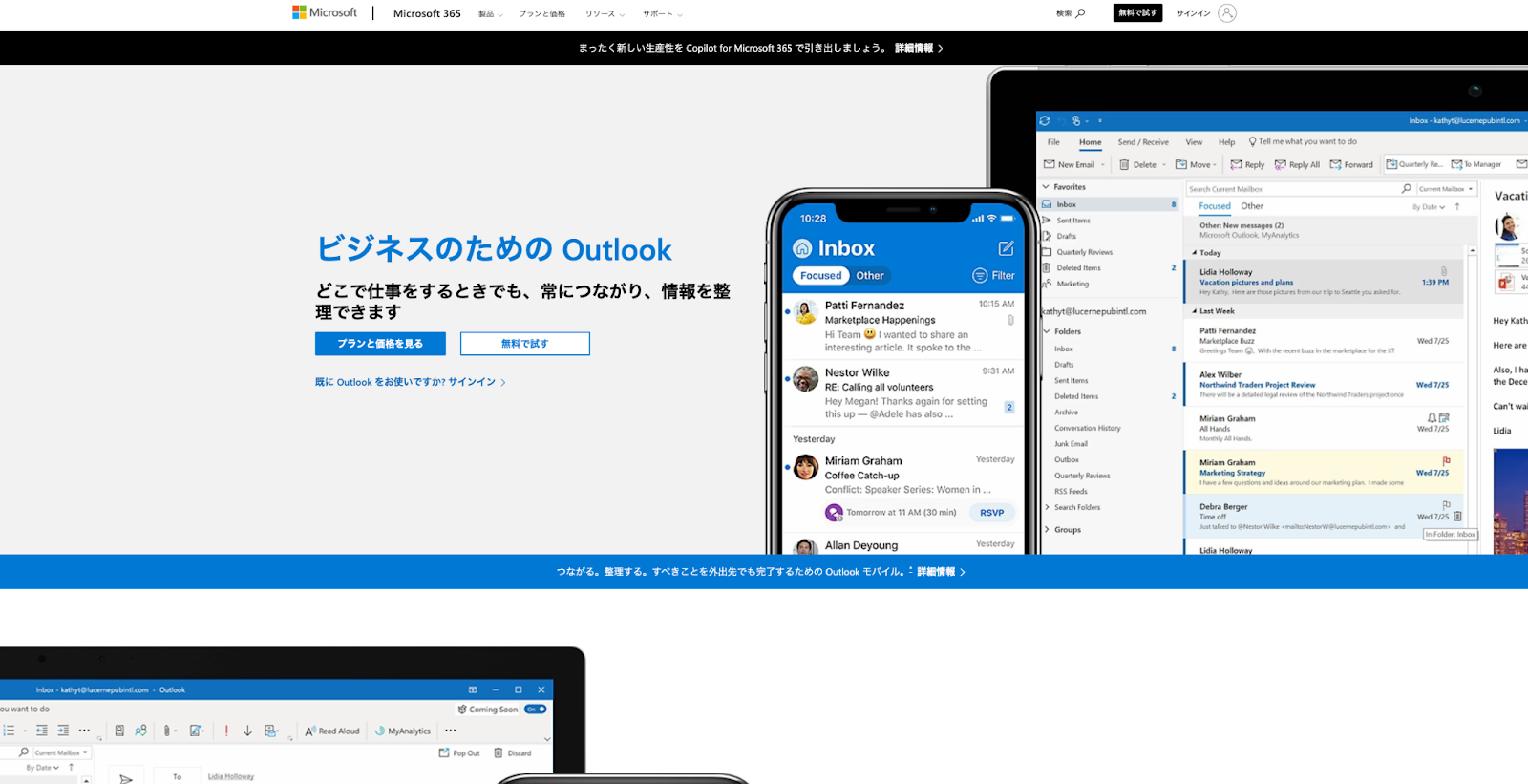Image resolution: width=1528 pixels, height=784 pixels.
Task: Click the sort direction arrow icon
Action: [1457, 206]
